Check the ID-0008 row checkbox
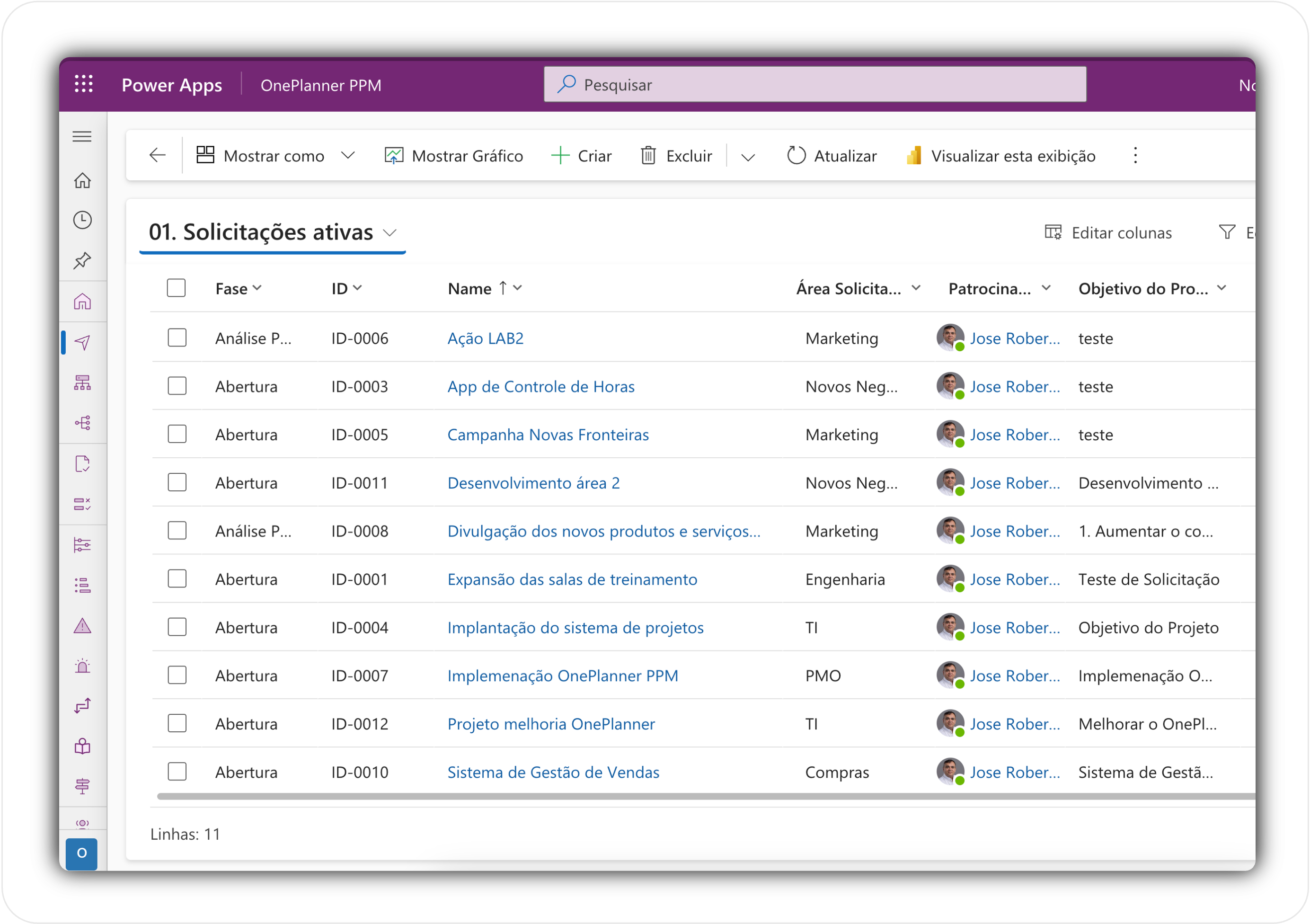Screen dimensions: 1310x924 click(x=177, y=531)
